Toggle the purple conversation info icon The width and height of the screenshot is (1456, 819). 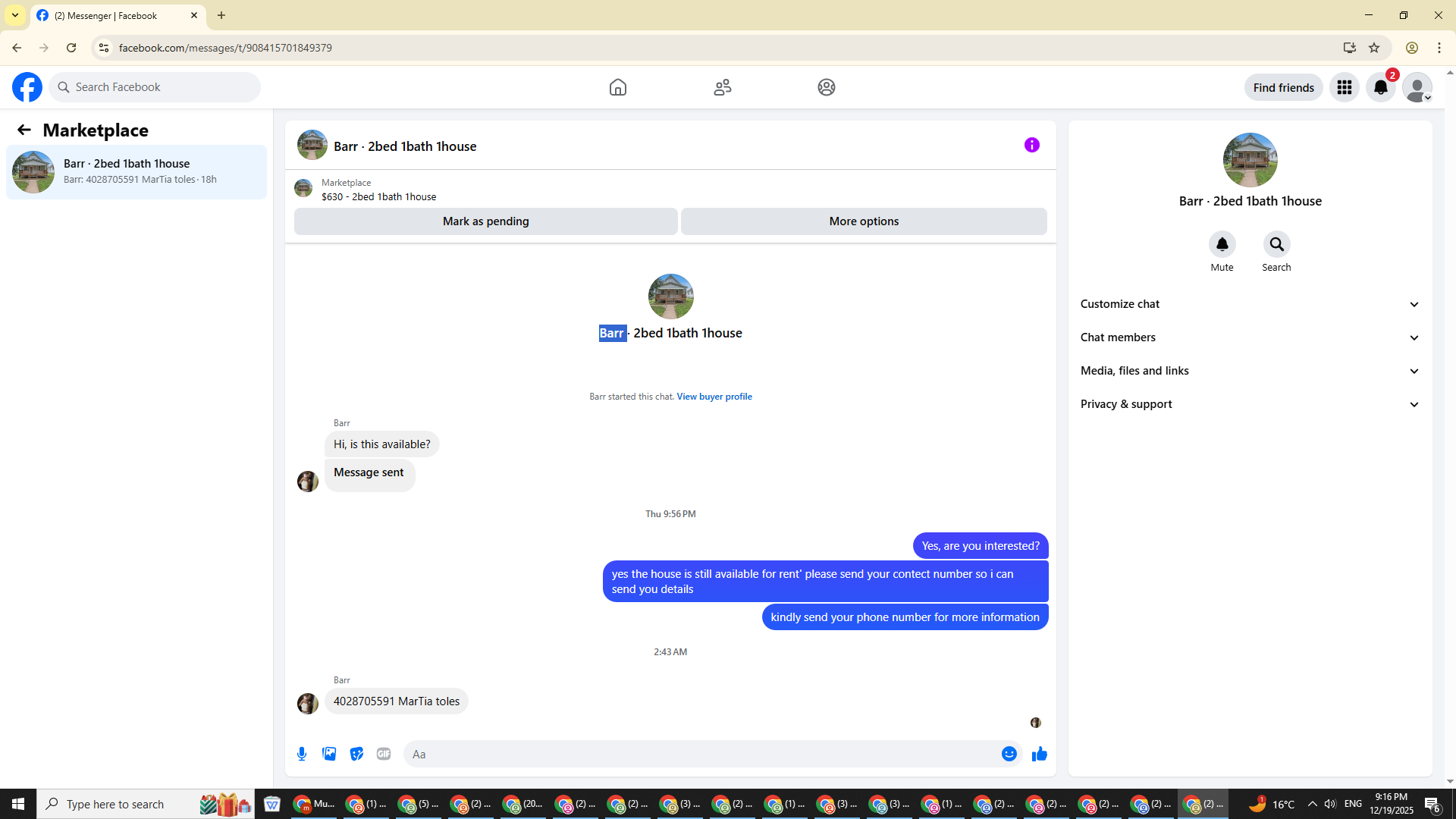tap(1031, 145)
